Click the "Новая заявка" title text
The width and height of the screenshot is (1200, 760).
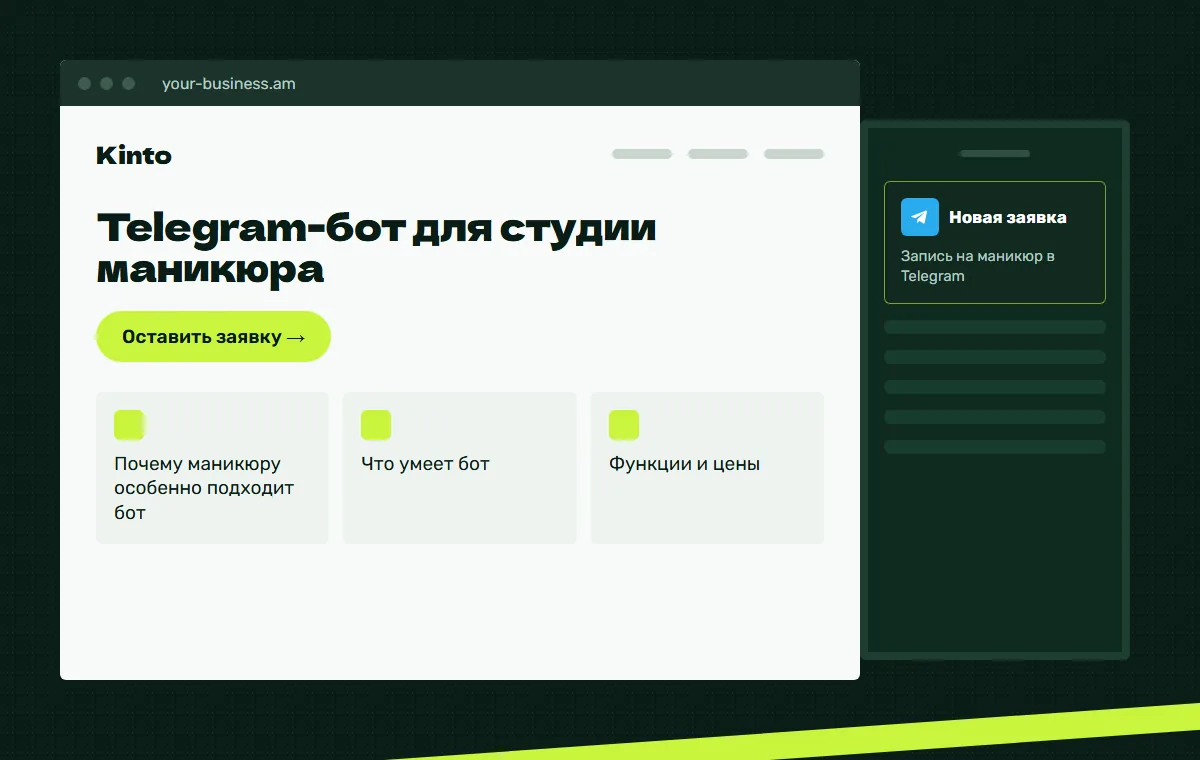tap(1008, 217)
